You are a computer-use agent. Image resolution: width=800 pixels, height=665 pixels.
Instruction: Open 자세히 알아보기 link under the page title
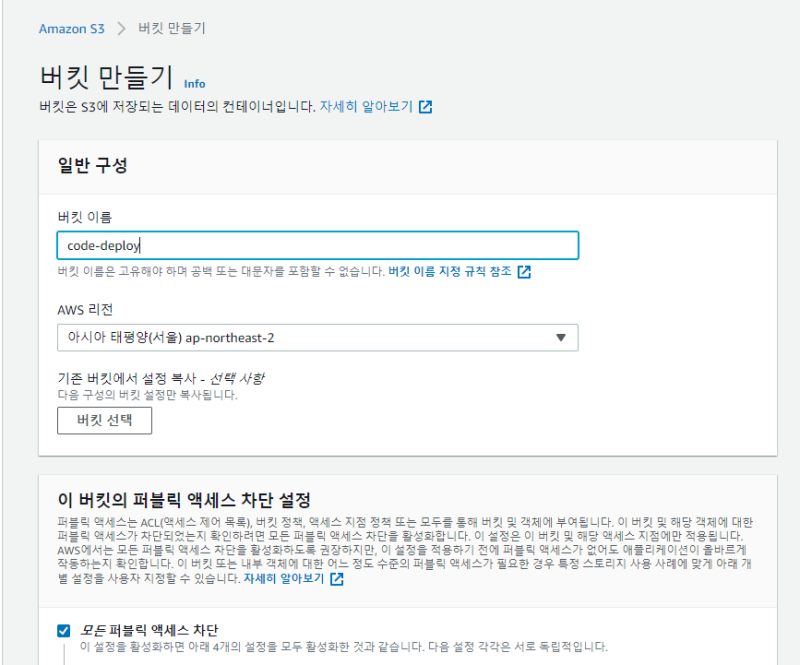[366, 106]
